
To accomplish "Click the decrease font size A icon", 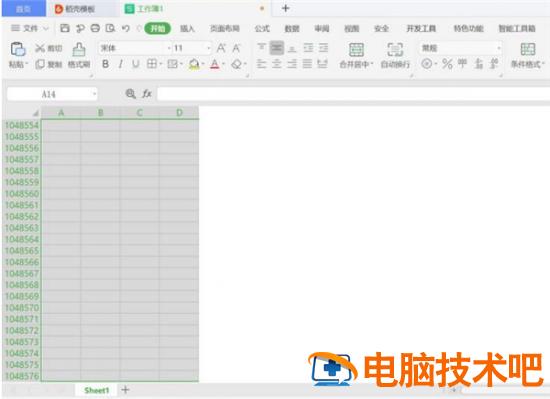I will (236, 48).
